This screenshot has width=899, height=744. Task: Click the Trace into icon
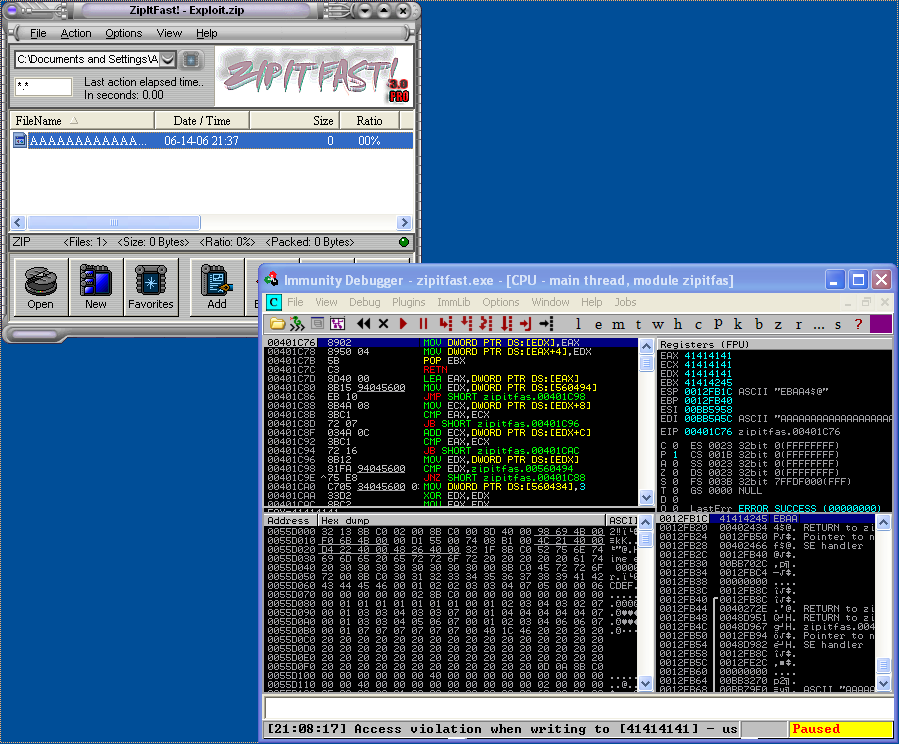coord(486,324)
